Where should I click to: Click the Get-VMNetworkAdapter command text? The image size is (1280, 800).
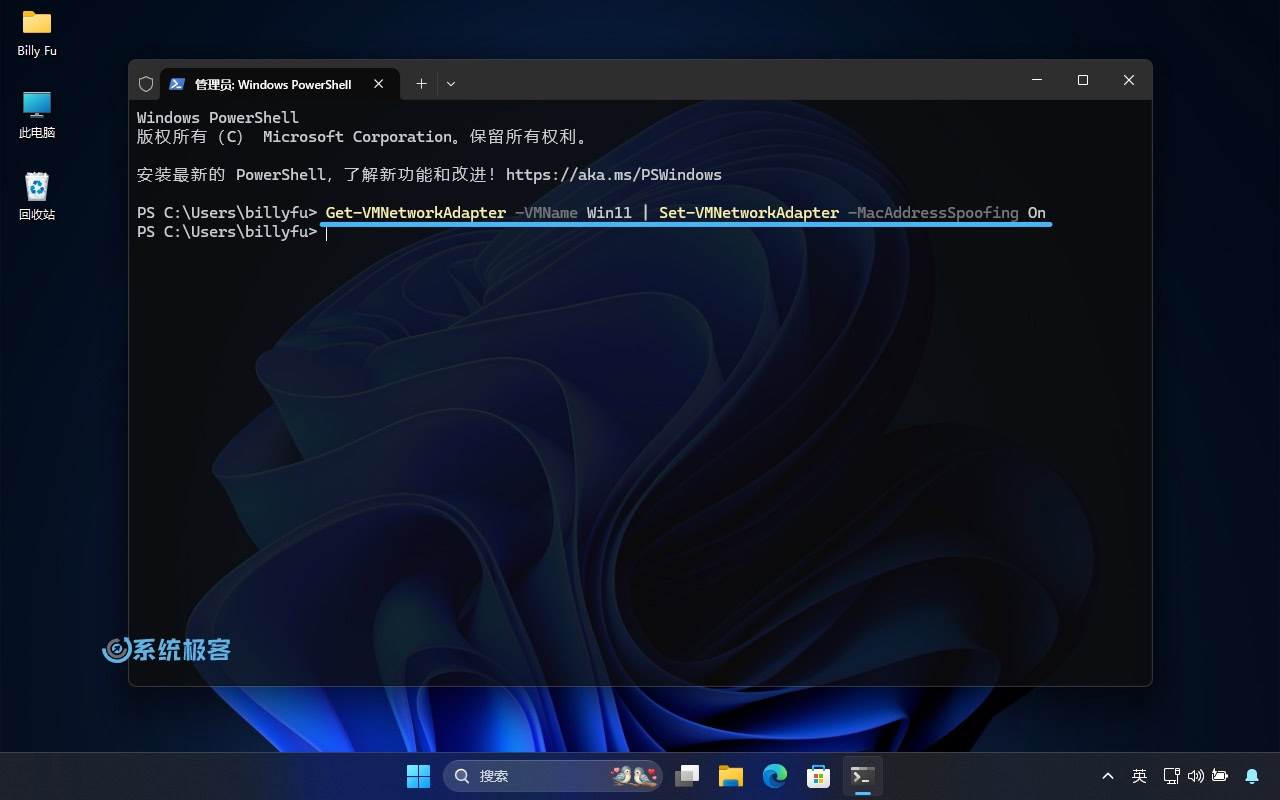pyautogui.click(x=416, y=213)
